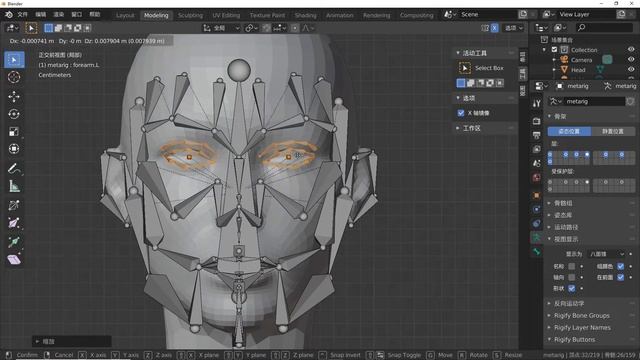Open the Help menu
The height and width of the screenshot is (360, 640).
click(x=95, y=15)
